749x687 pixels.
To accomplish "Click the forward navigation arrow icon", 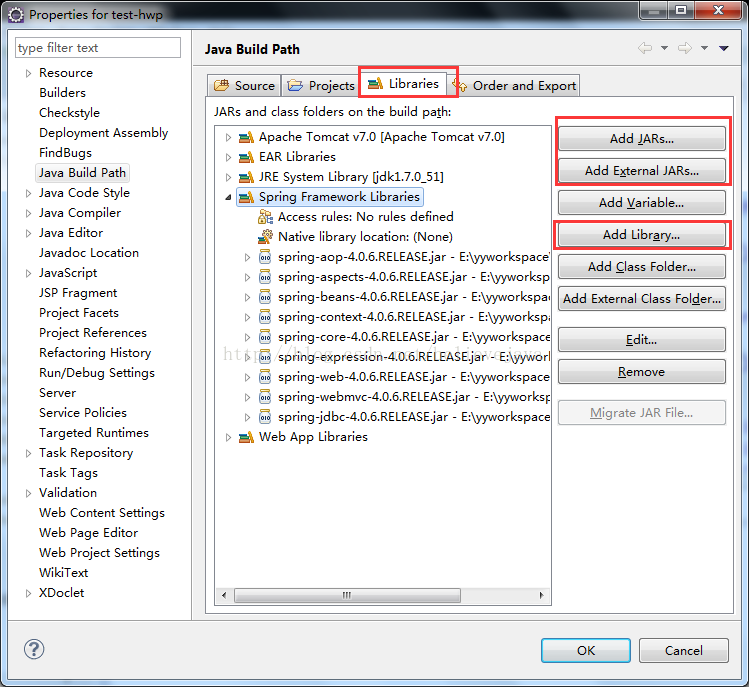I will coord(685,48).
